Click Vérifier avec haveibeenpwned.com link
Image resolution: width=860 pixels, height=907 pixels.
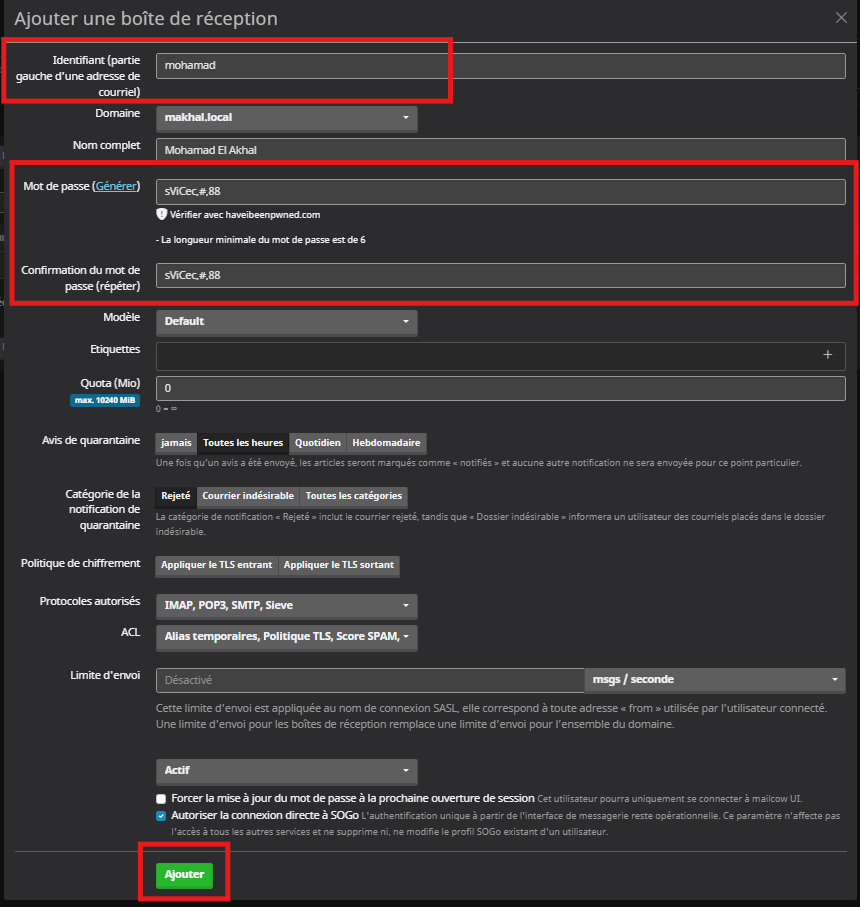(x=245, y=215)
